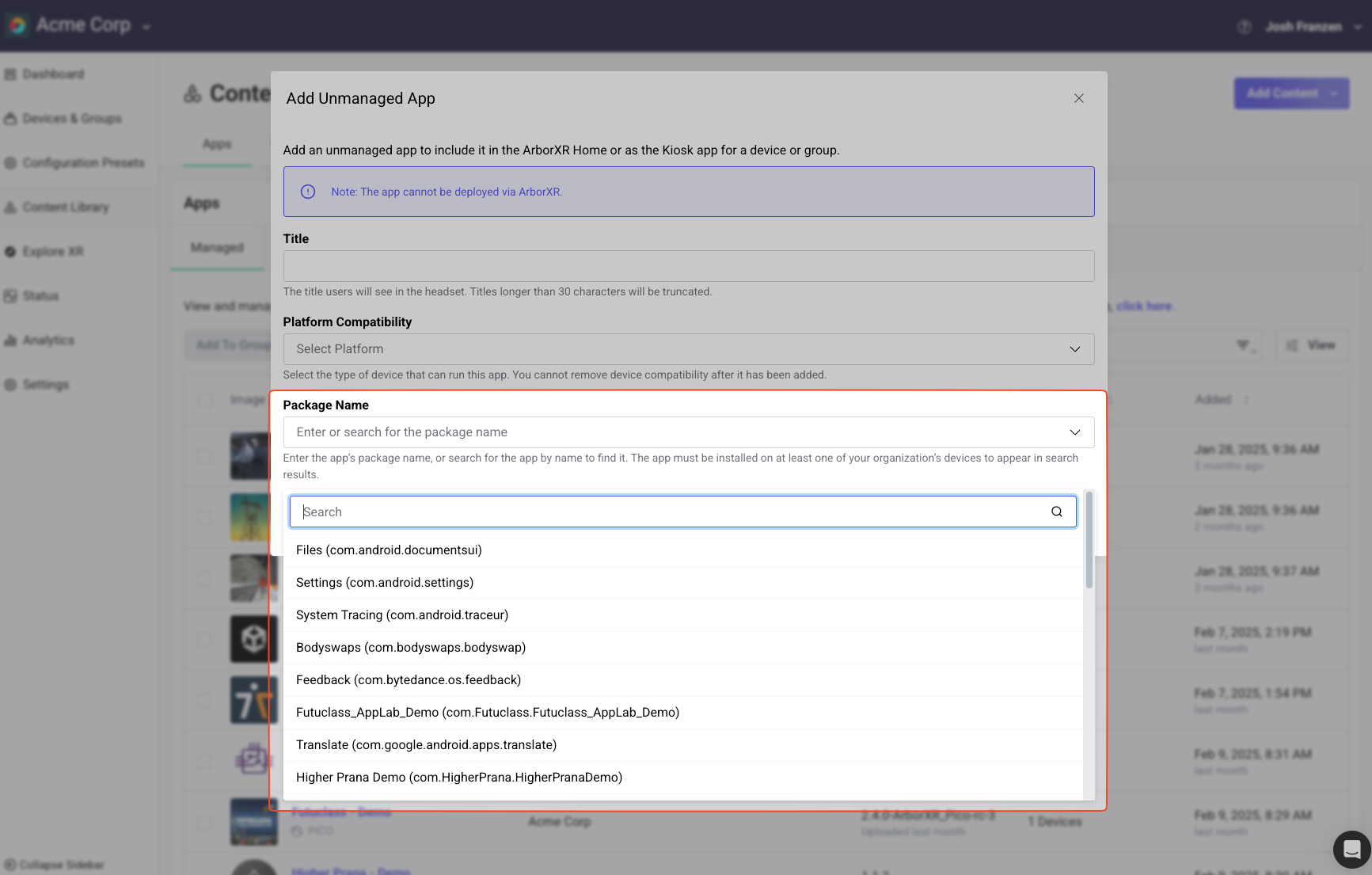The height and width of the screenshot is (875, 1372).
Task: Open Dashboard in the sidebar
Action: point(53,74)
